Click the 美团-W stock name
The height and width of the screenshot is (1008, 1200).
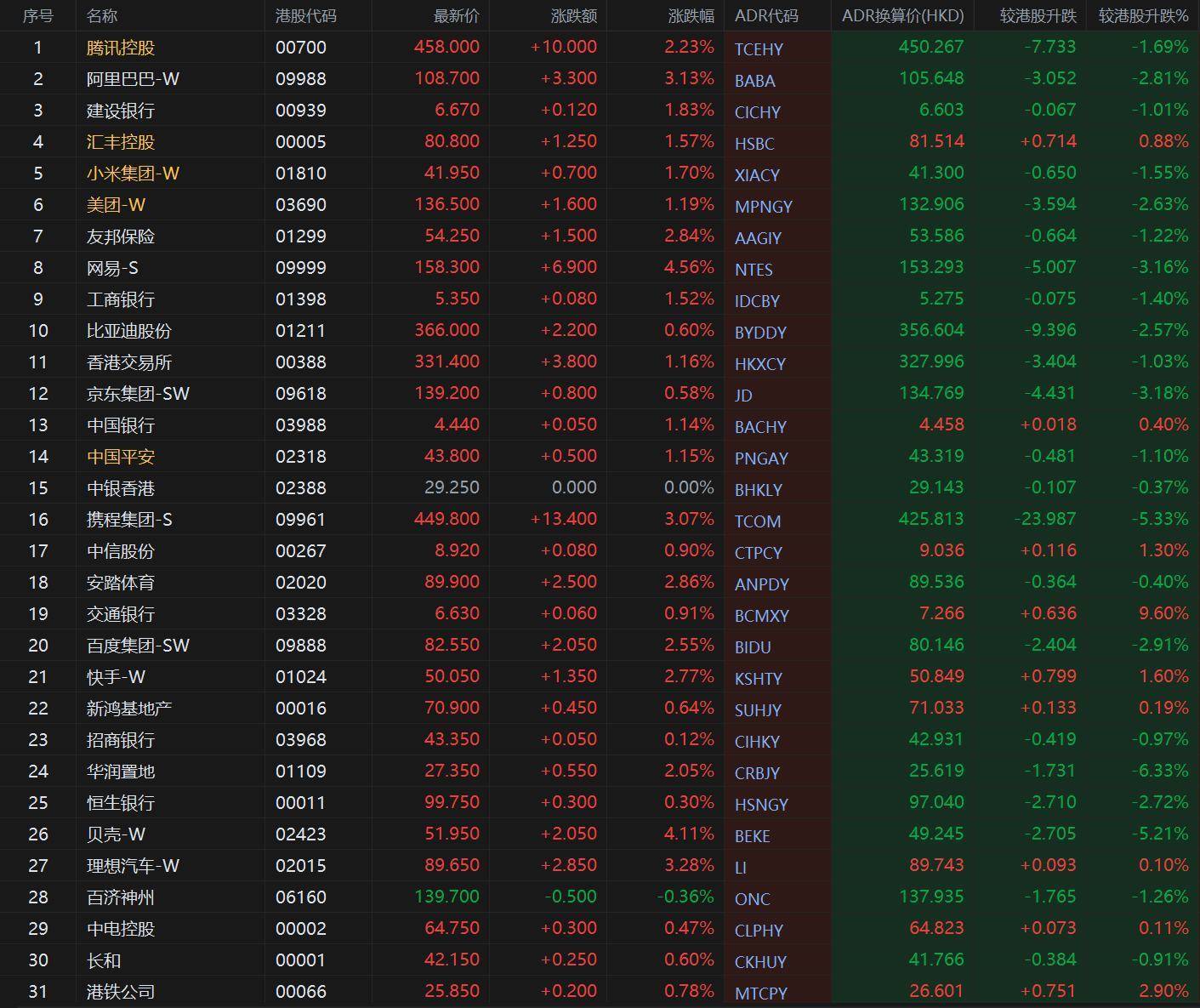[116, 205]
